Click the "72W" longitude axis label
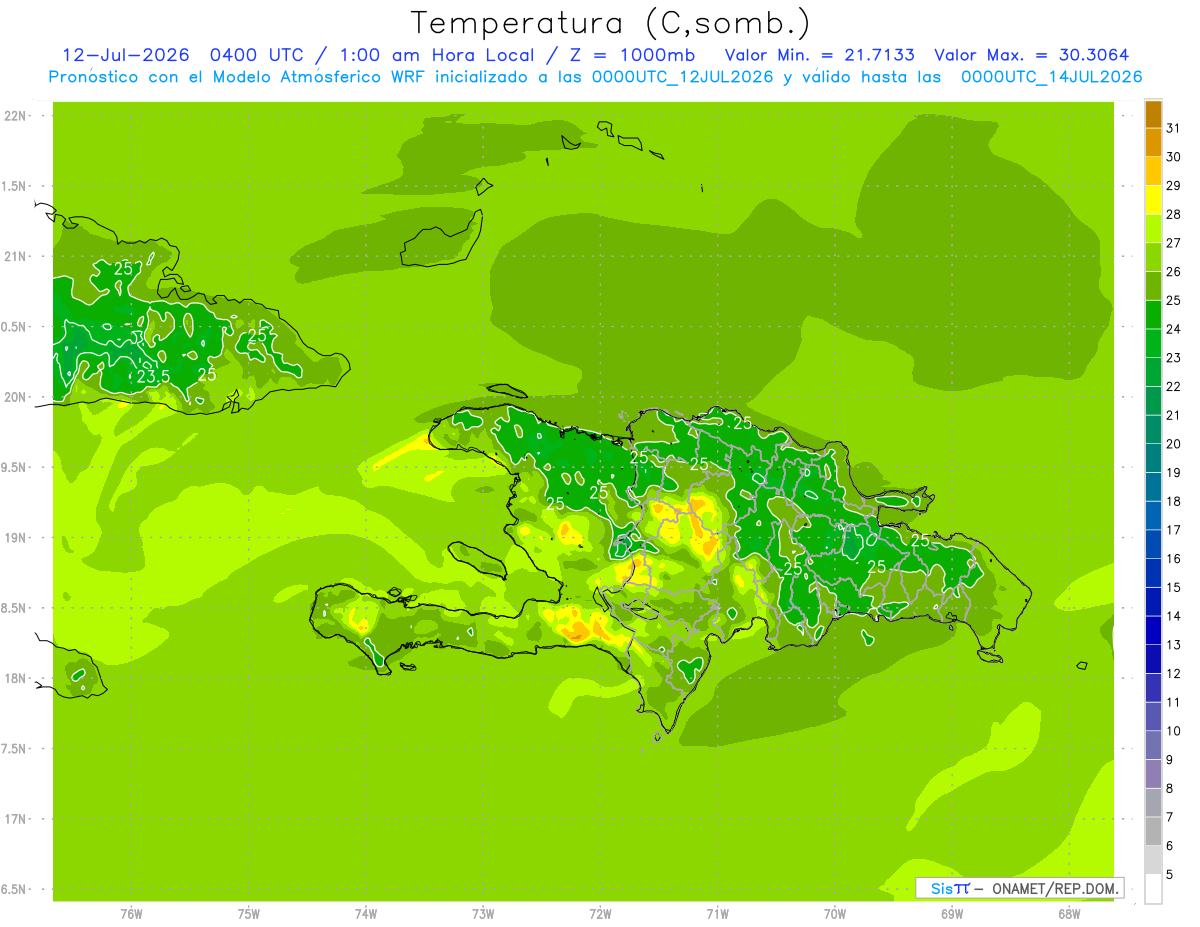Screen dimensions: 1200x927 (x=600, y=914)
